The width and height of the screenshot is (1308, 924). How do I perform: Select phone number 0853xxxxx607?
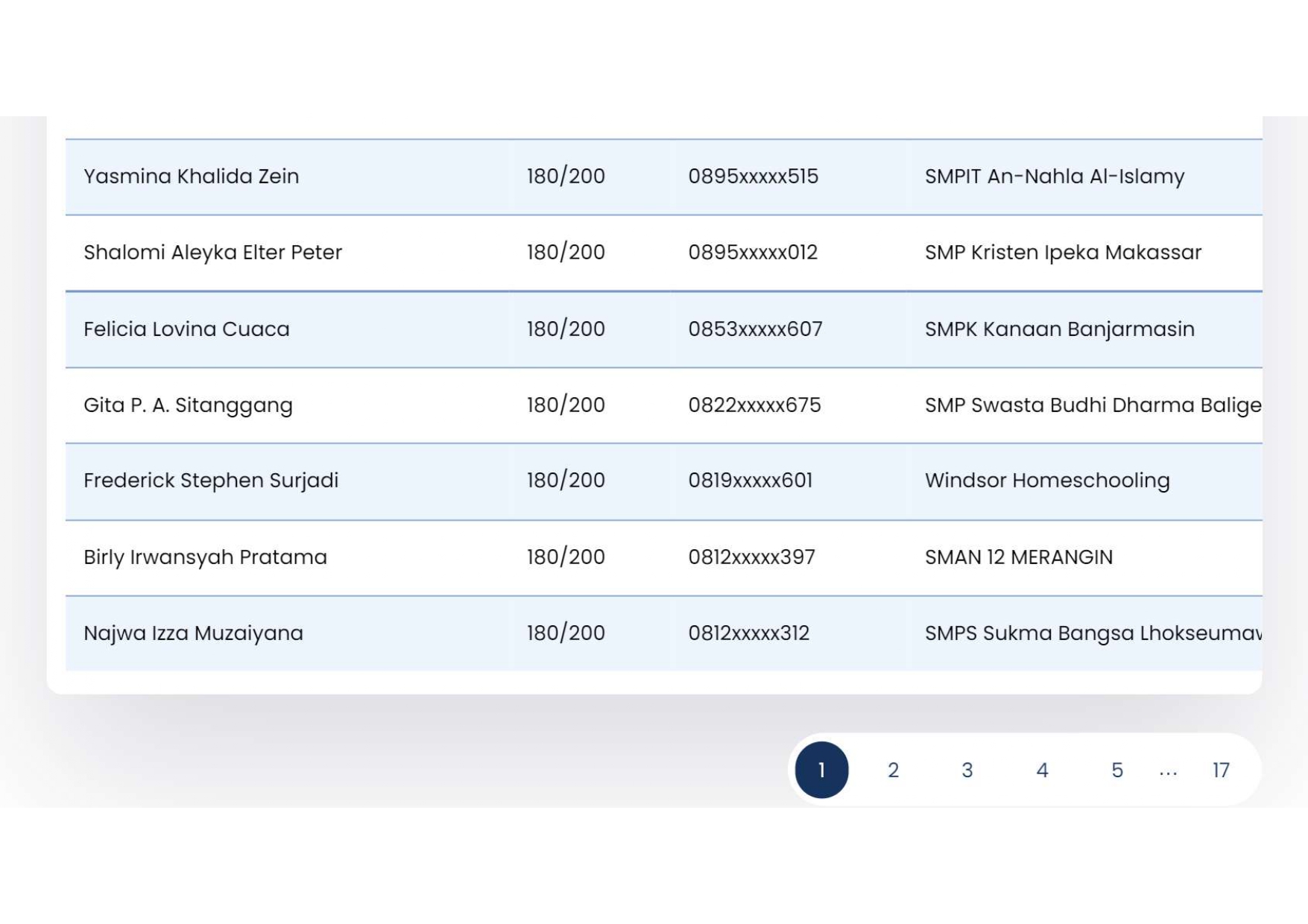(755, 329)
